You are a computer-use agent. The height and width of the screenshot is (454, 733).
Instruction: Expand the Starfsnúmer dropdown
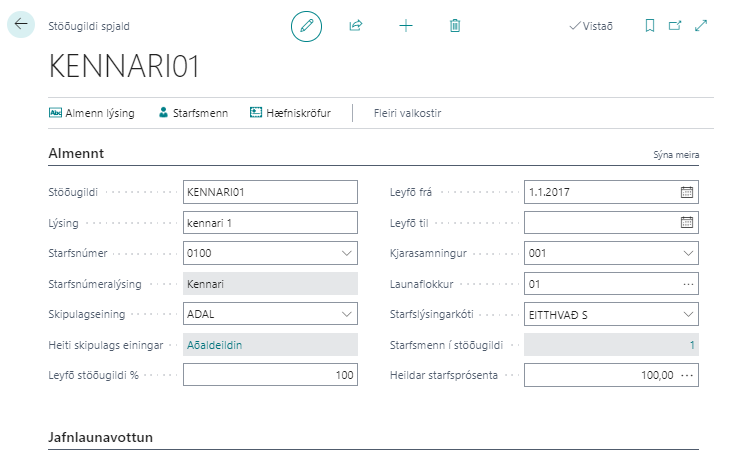point(346,254)
